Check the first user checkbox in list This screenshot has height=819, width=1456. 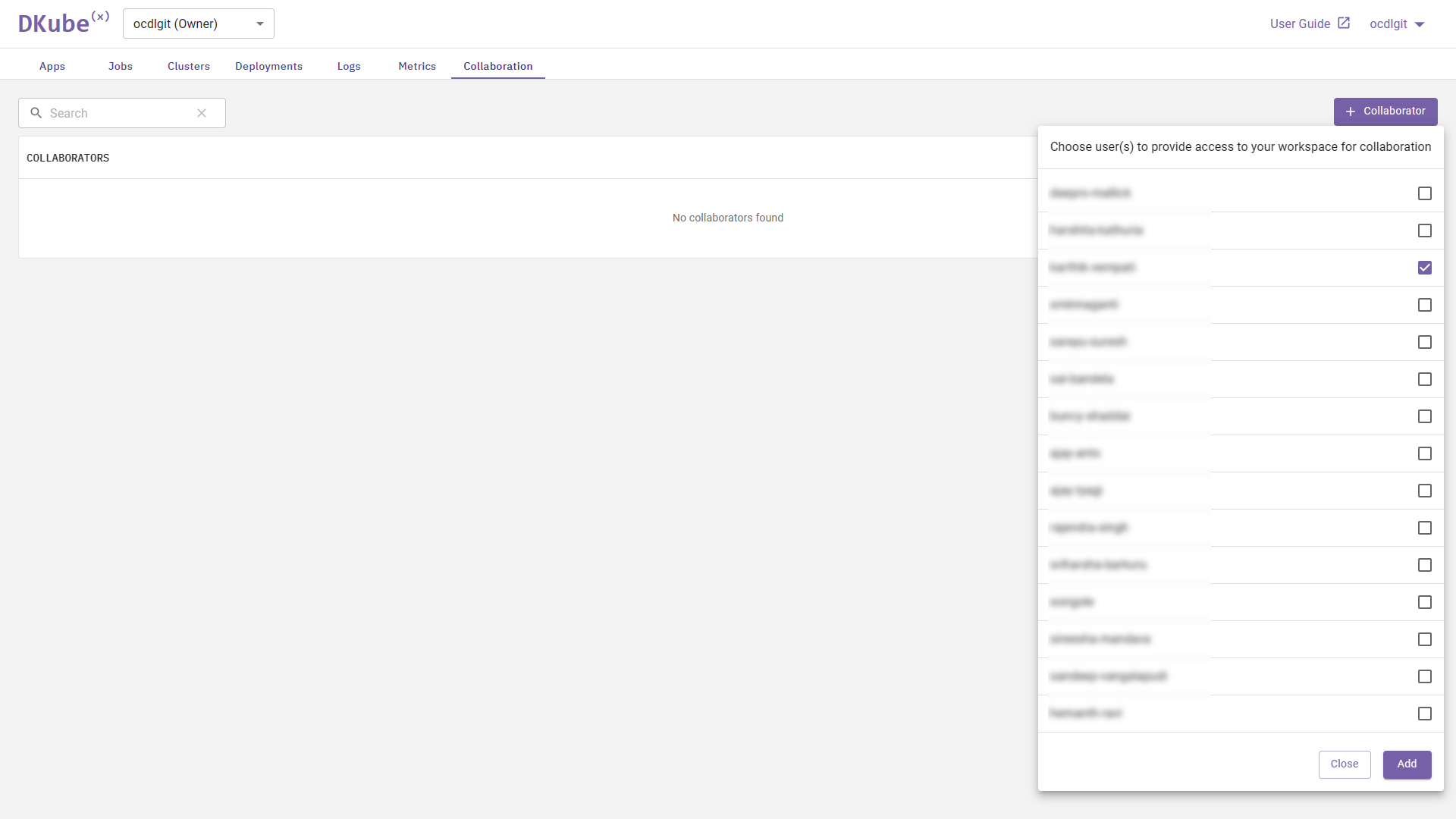(x=1424, y=193)
